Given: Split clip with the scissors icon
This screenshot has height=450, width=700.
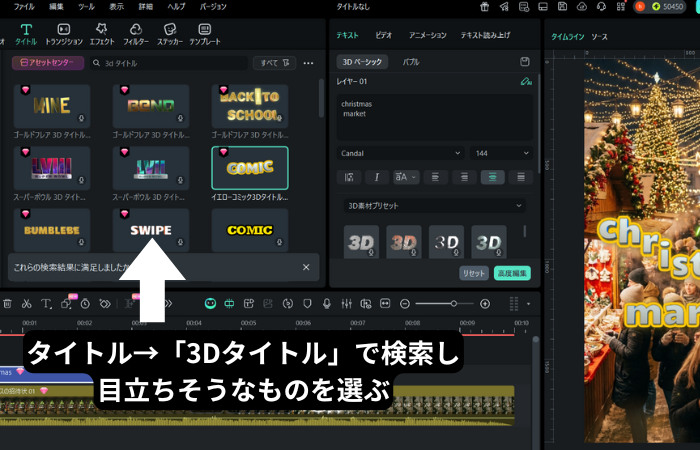Looking at the screenshot, I should click(x=27, y=304).
